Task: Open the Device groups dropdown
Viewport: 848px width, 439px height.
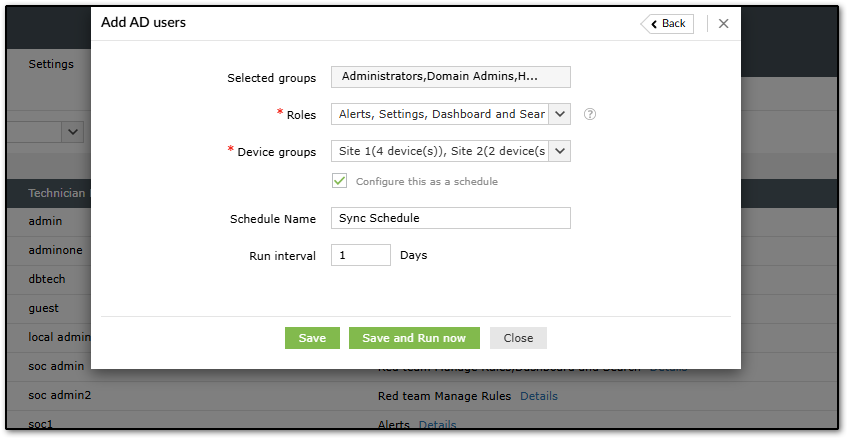Action: pyautogui.click(x=560, y=151)
